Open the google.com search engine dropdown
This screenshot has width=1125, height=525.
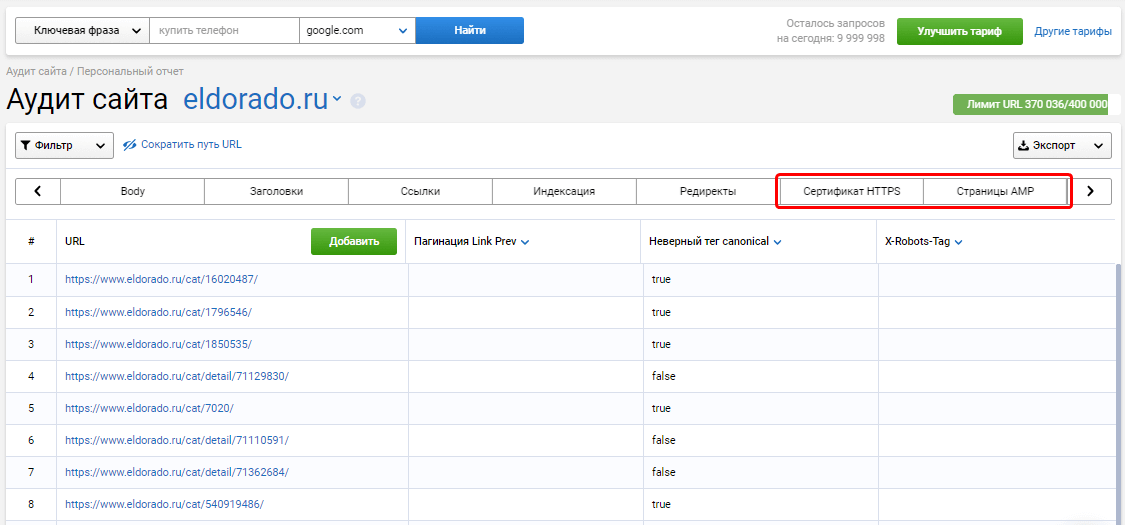(x=357, y=30)
